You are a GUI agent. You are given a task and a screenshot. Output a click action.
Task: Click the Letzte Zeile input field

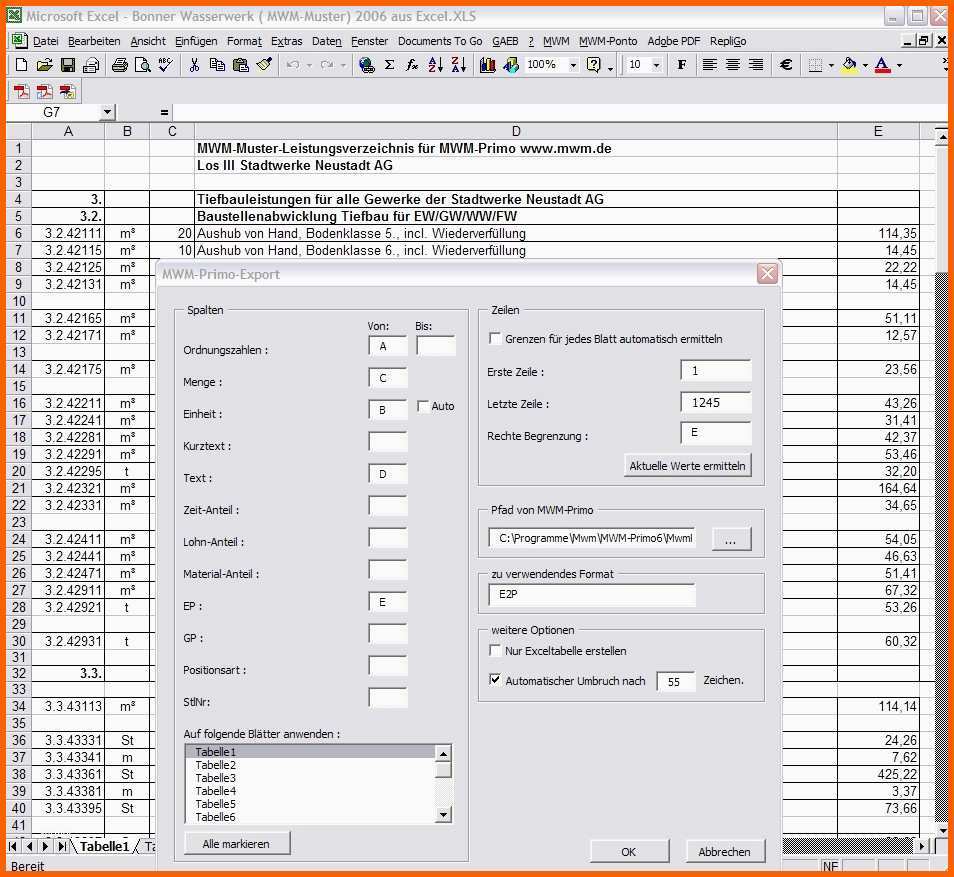point(716,402)
